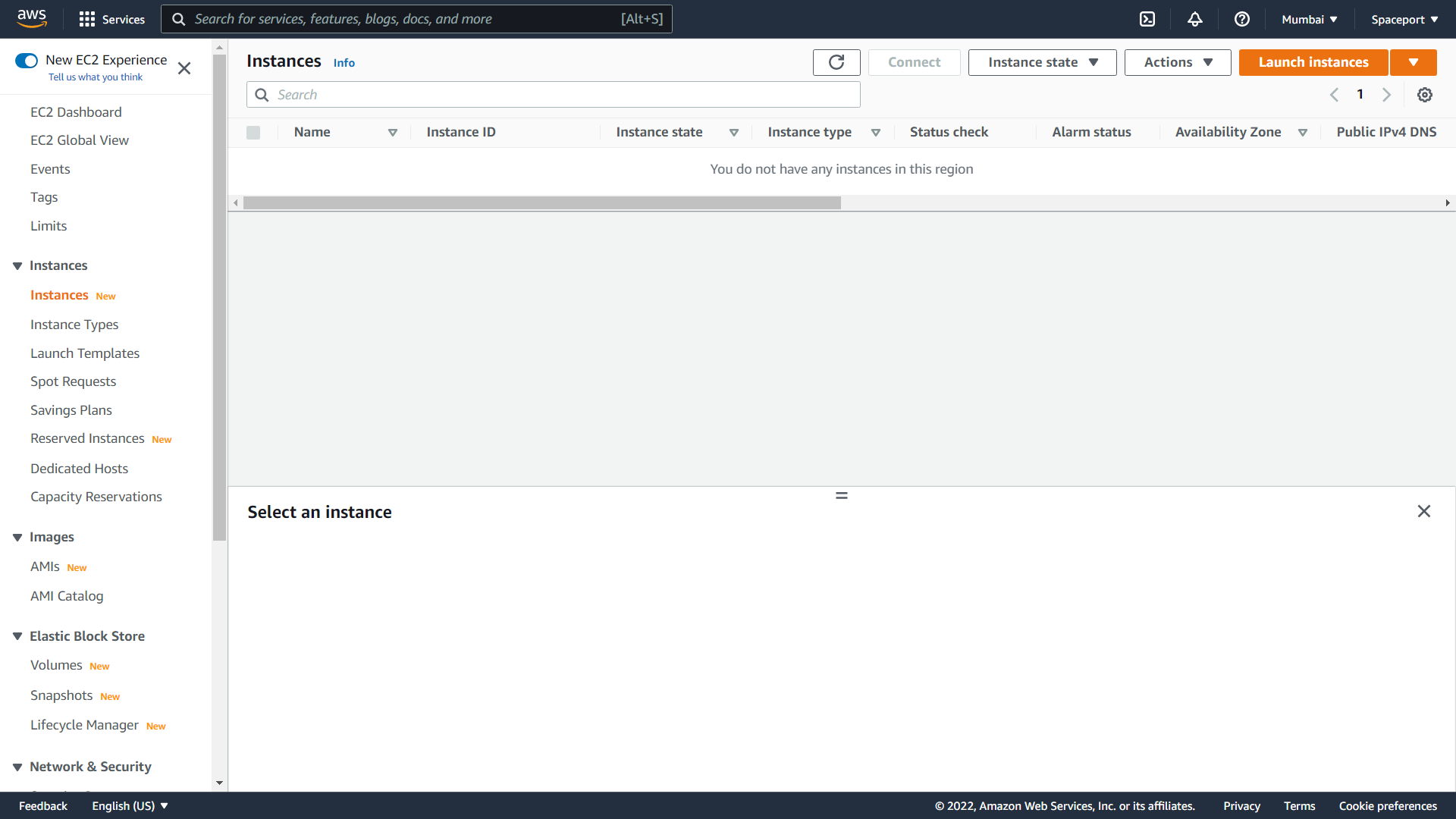Open Volumes page

click(56, 665)
